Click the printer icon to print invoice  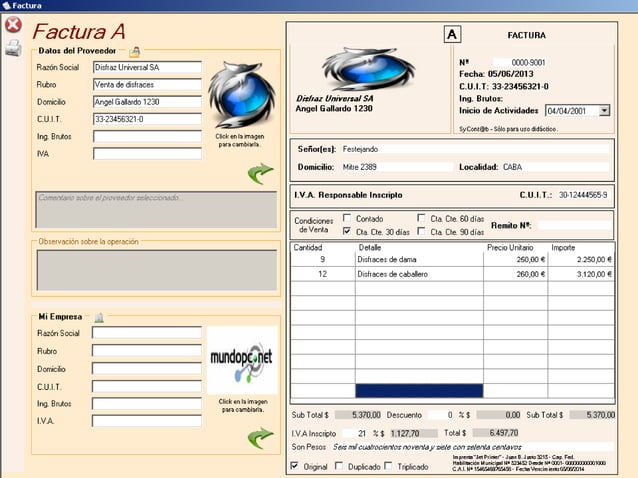pyautogui.click(x=13, y=50)
